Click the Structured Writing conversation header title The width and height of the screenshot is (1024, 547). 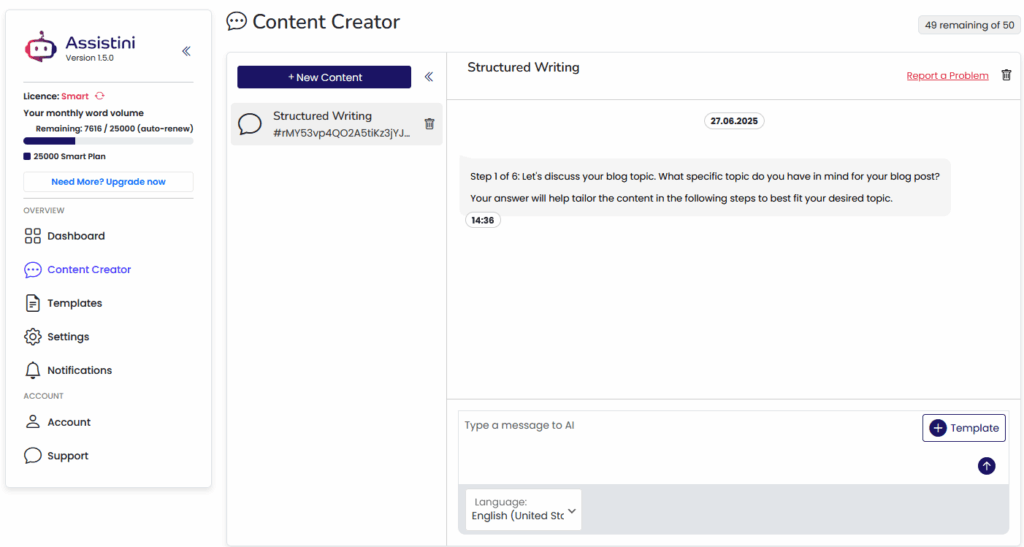click(523, 67)
